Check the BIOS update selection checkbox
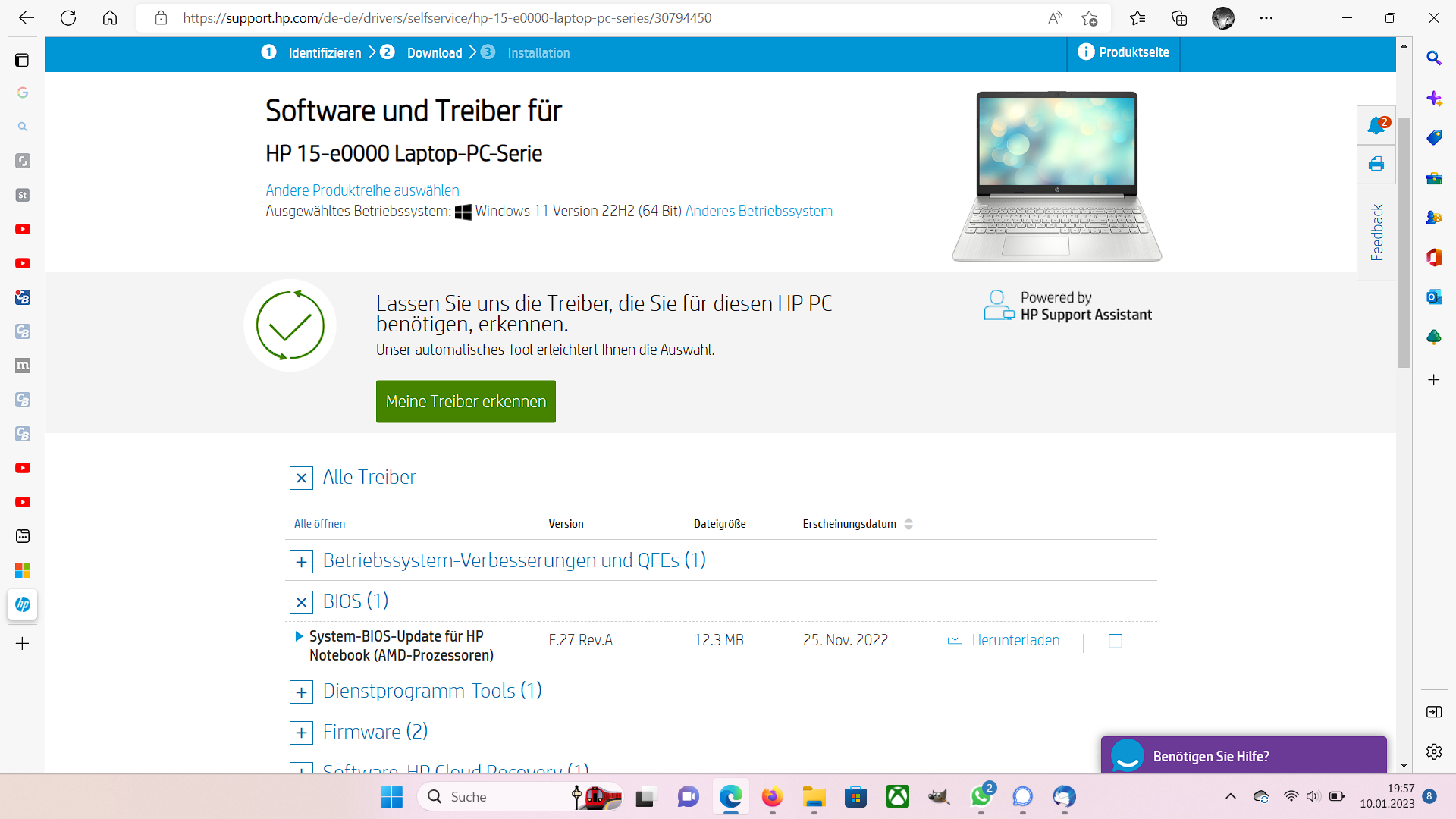1456x819 pixels. point(1115,642)
